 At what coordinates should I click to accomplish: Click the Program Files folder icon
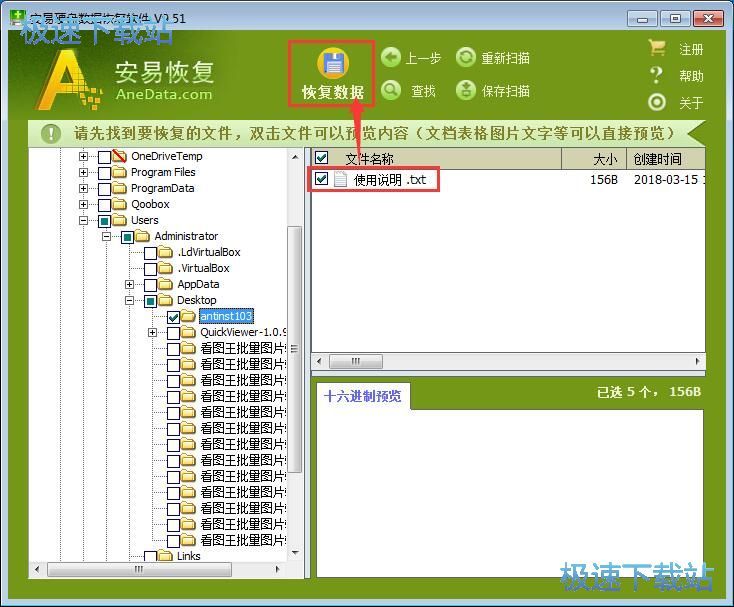(120, 172)
